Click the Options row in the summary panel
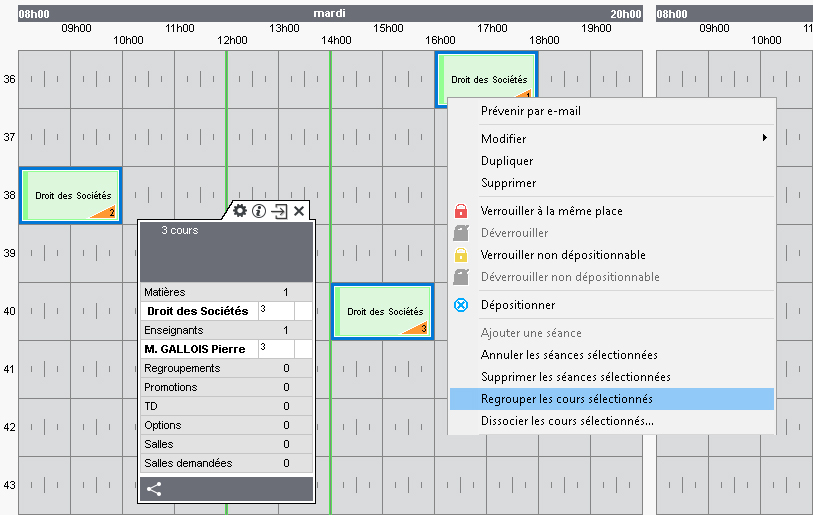The image size is (813, 516). 227,425
